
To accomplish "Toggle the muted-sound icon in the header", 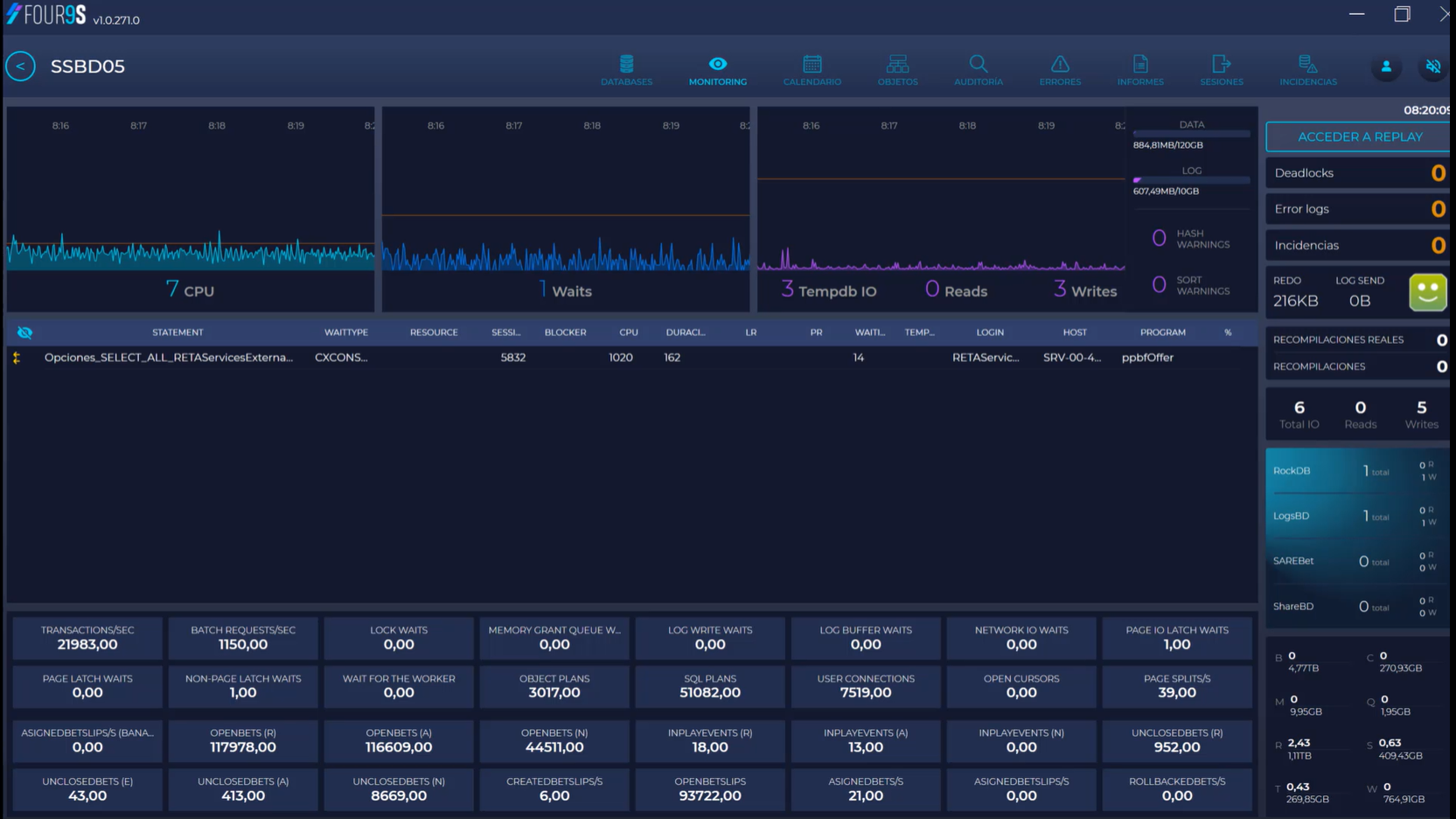I will 1432,66.
